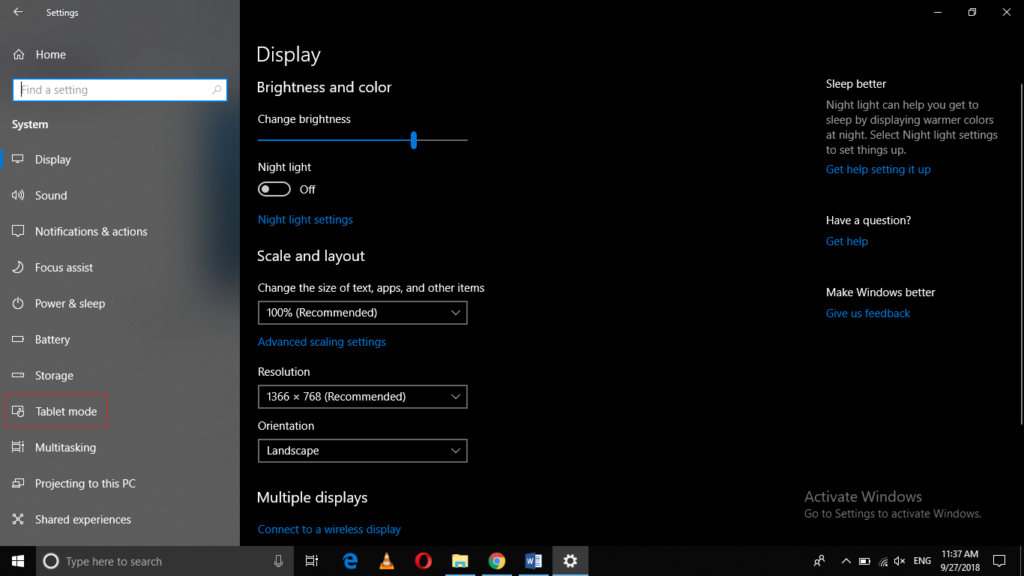This screenshot has width=1024, height=576.
Task: Toggle the Night light switch
Action: pyautogui.click(x=273, y=188)
